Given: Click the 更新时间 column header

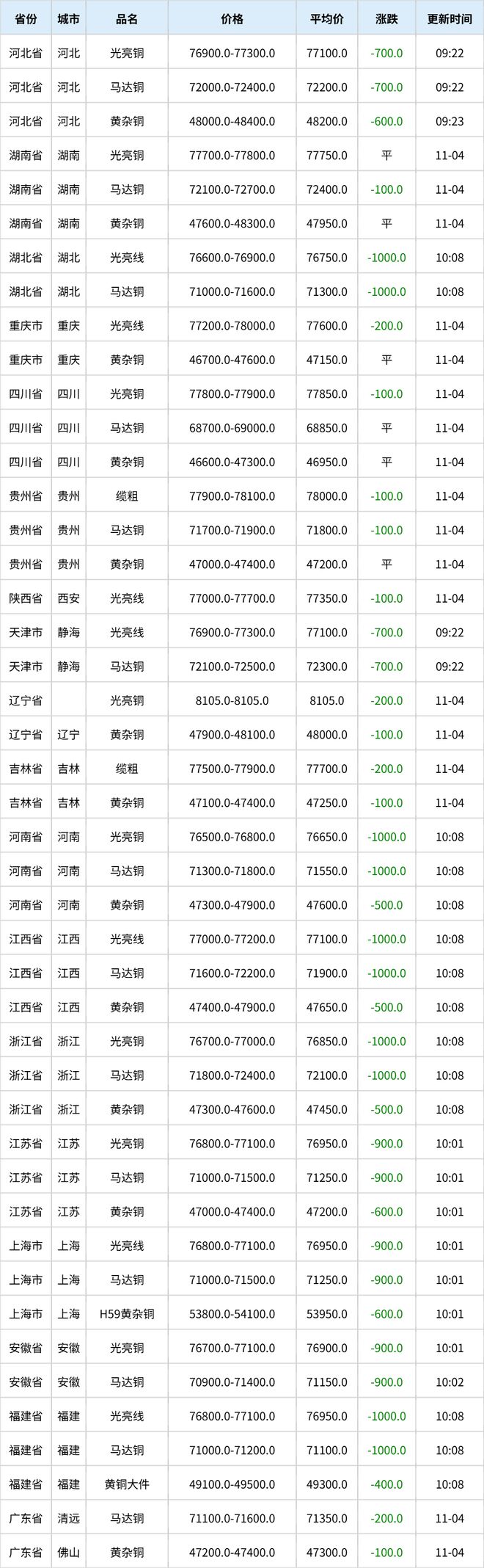Looking at the screenshot, I should [450, 19].
